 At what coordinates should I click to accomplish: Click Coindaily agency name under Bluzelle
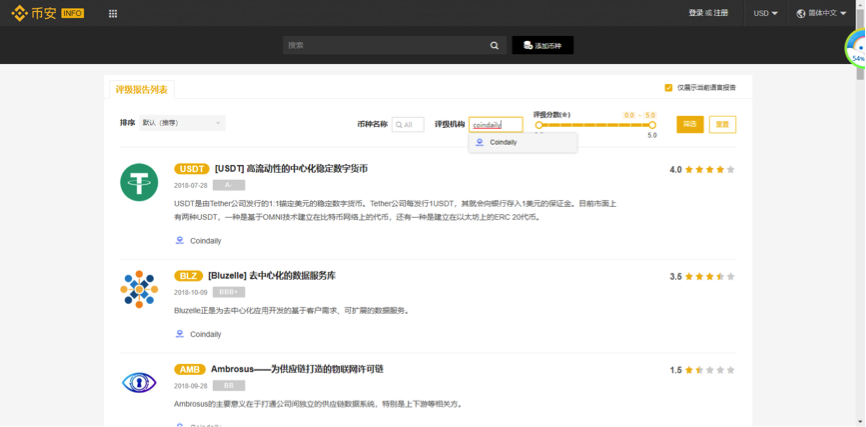[205, 334]
